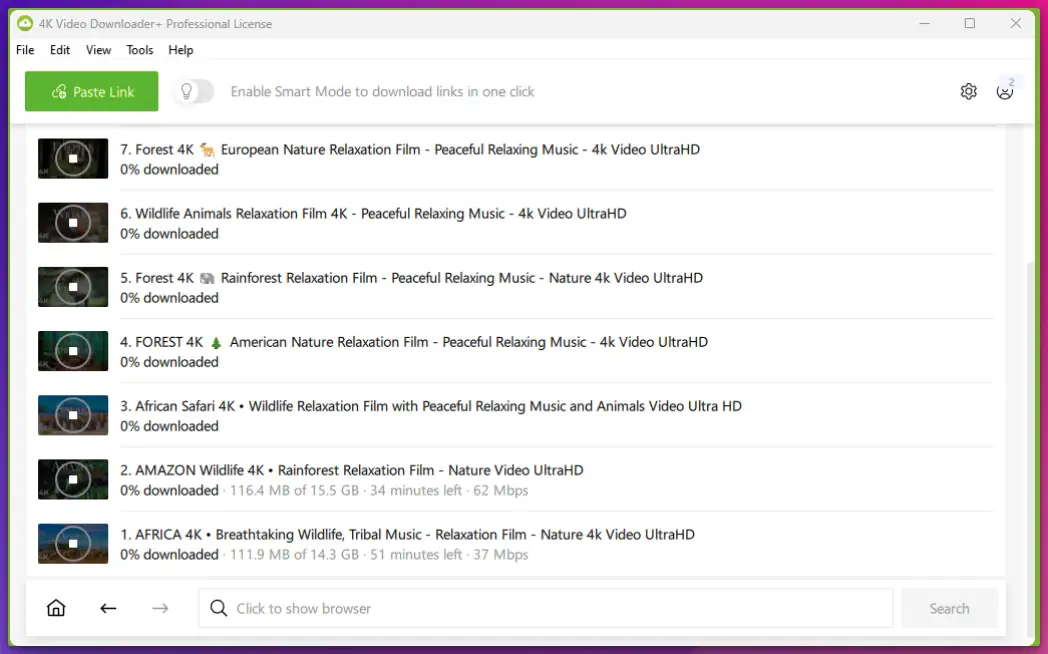Open the Help menu

[180, 50]
